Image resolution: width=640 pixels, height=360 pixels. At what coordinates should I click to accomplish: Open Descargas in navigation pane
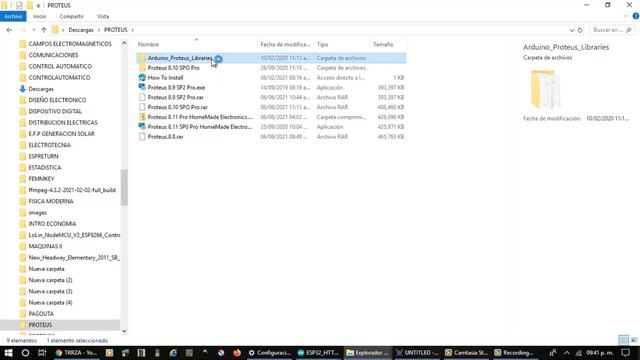point(41,89)
